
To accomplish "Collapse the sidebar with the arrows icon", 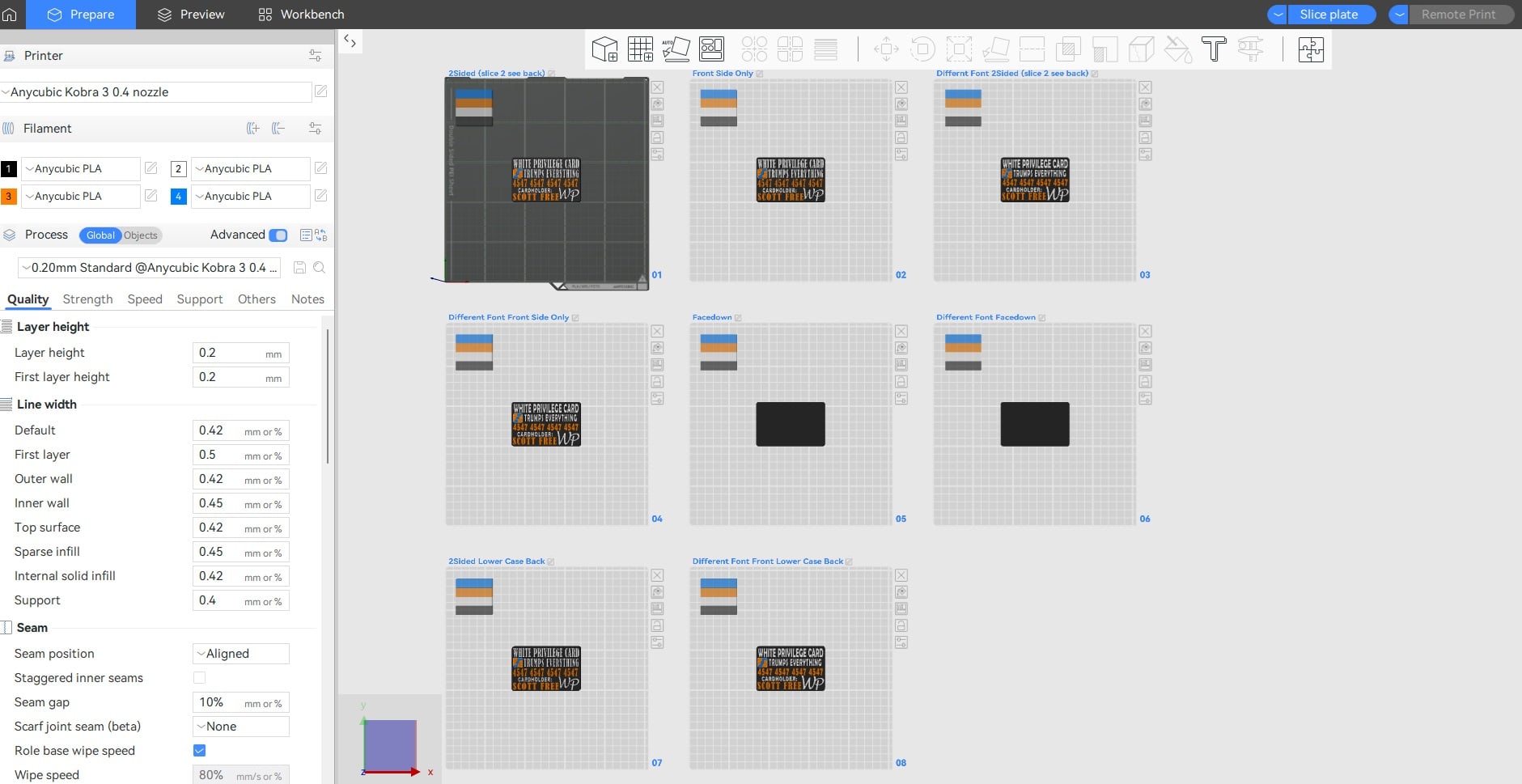I will [x=350, y=40].
